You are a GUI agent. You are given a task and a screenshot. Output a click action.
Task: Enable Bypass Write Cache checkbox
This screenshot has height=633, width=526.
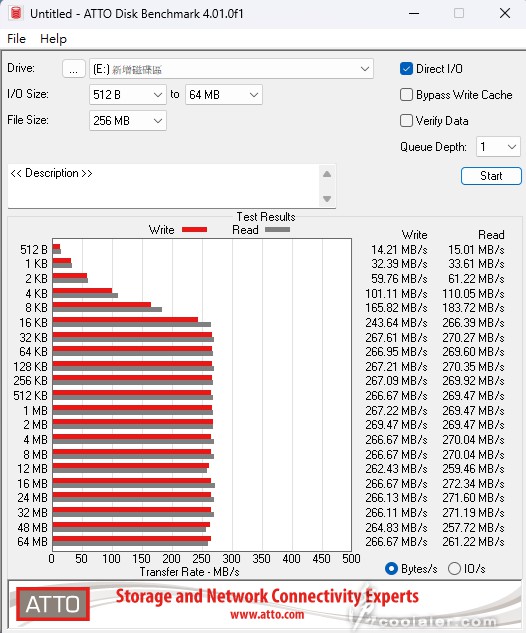click(406, 94)
